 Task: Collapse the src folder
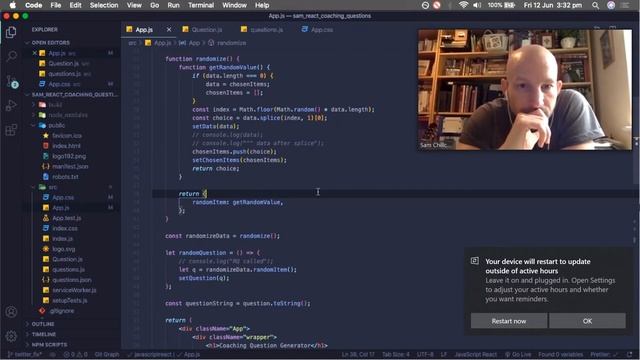pos(53,187)
